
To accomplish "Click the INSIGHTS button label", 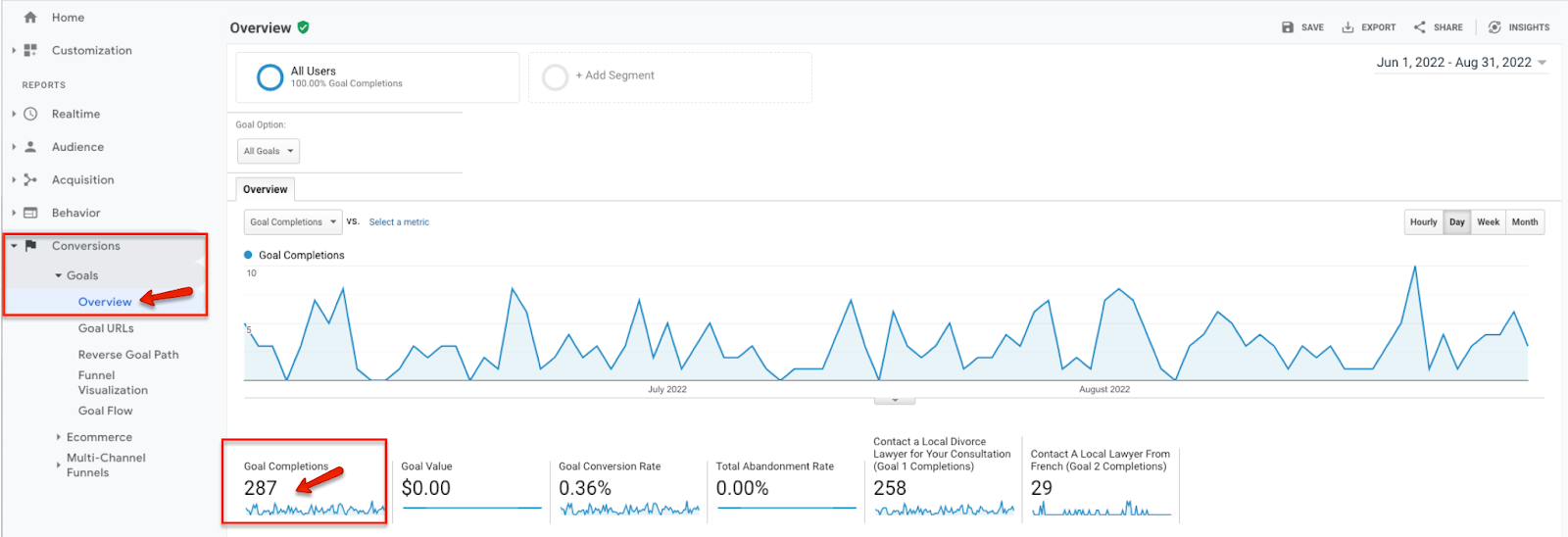I will [x=1529, y=27].
